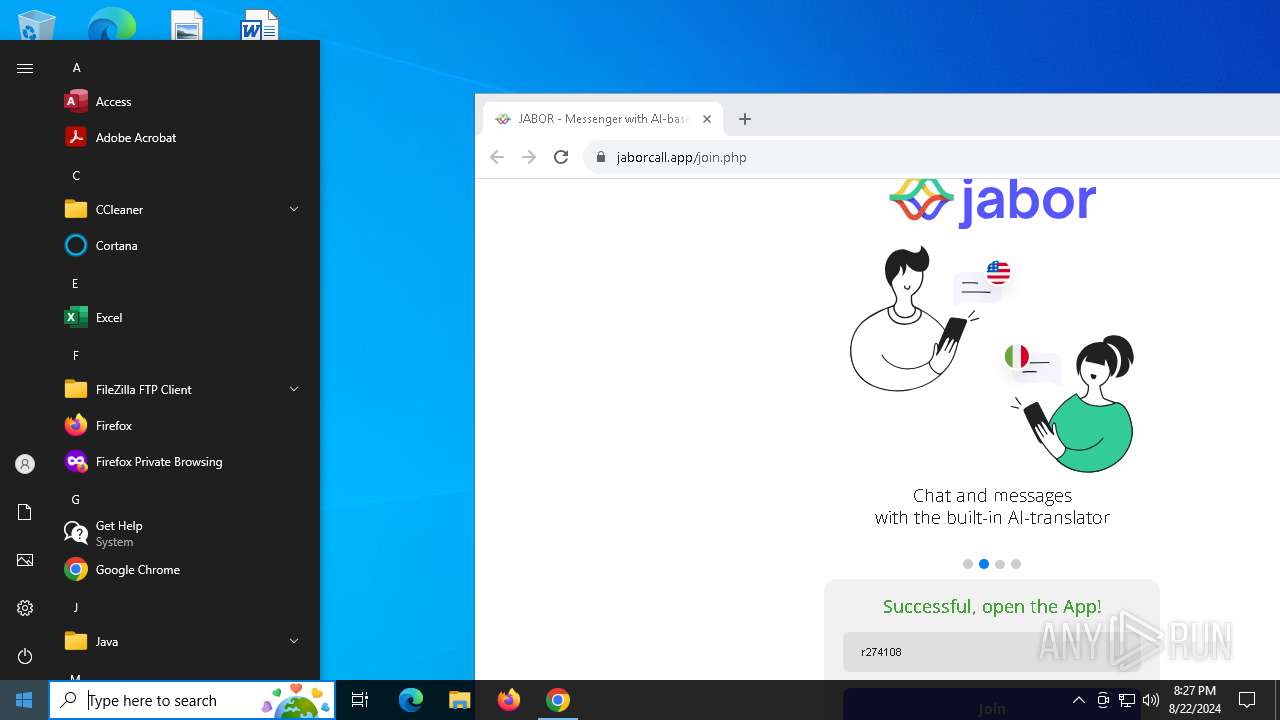
Task: Jump to letter F section header
Action: pos(76,355)
